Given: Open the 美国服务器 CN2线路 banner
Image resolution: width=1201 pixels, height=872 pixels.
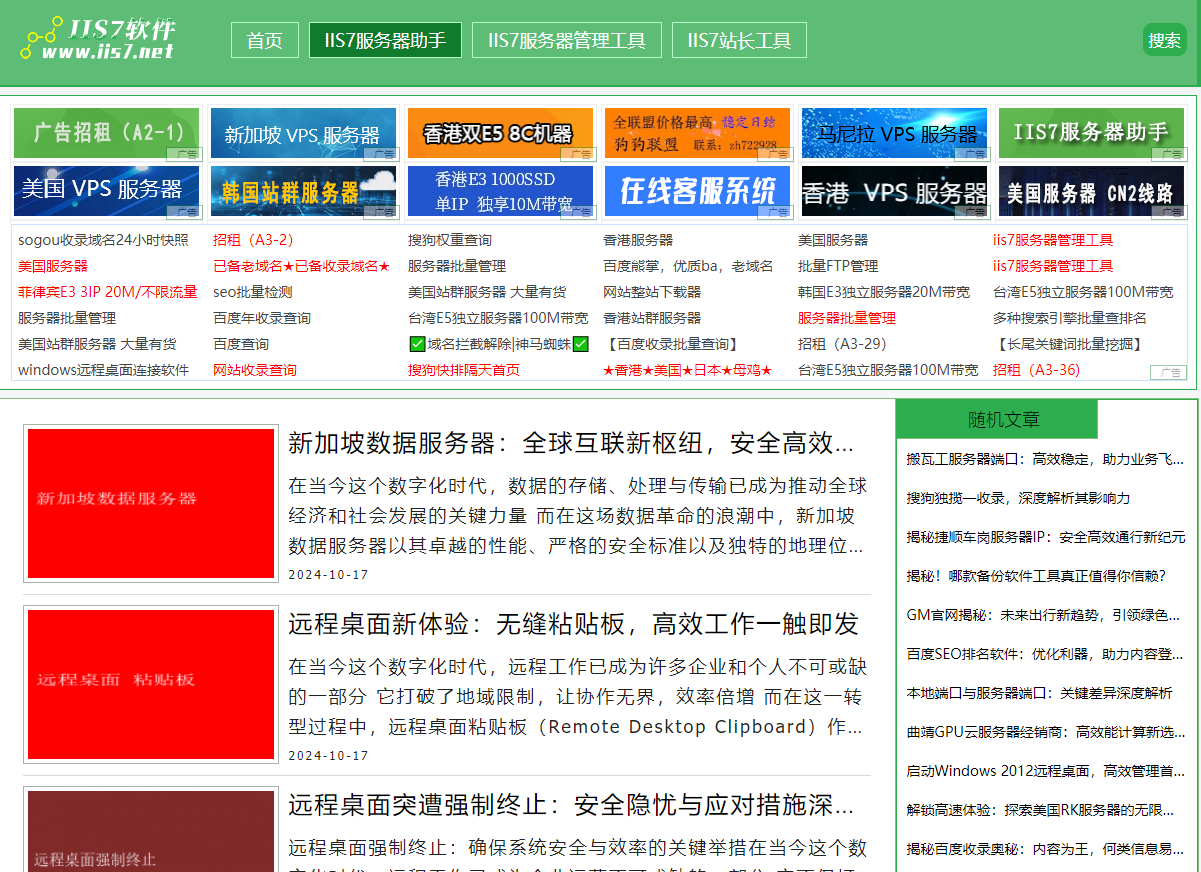Looking at the screenshot, I should click(1091, 191).
